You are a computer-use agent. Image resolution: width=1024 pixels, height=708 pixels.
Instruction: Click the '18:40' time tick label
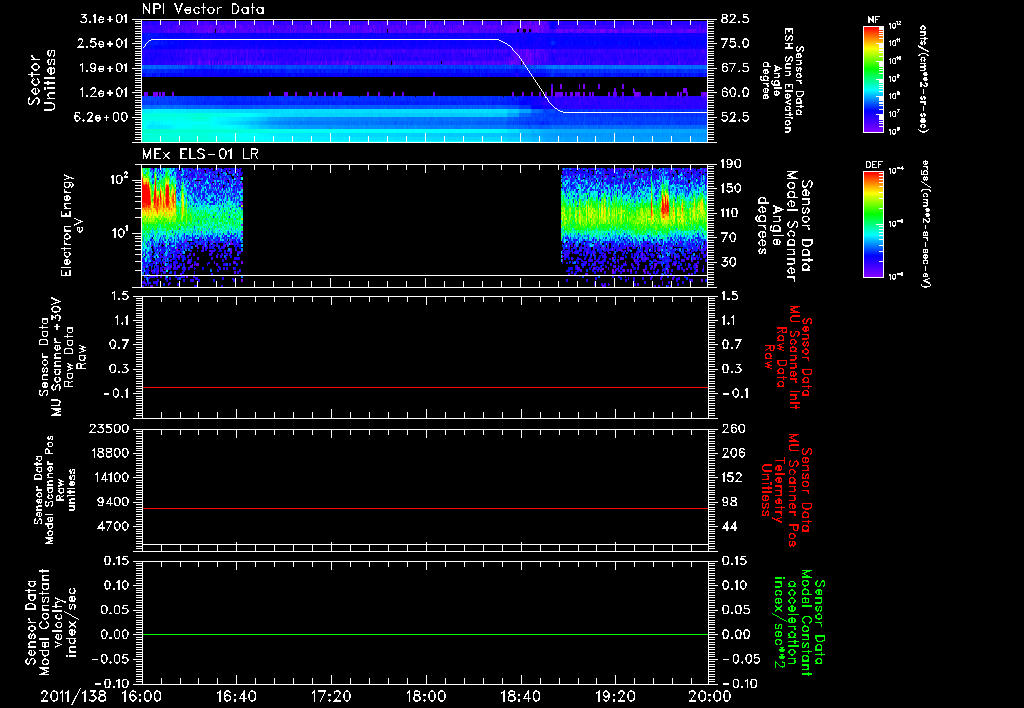(x=520, y=696)
